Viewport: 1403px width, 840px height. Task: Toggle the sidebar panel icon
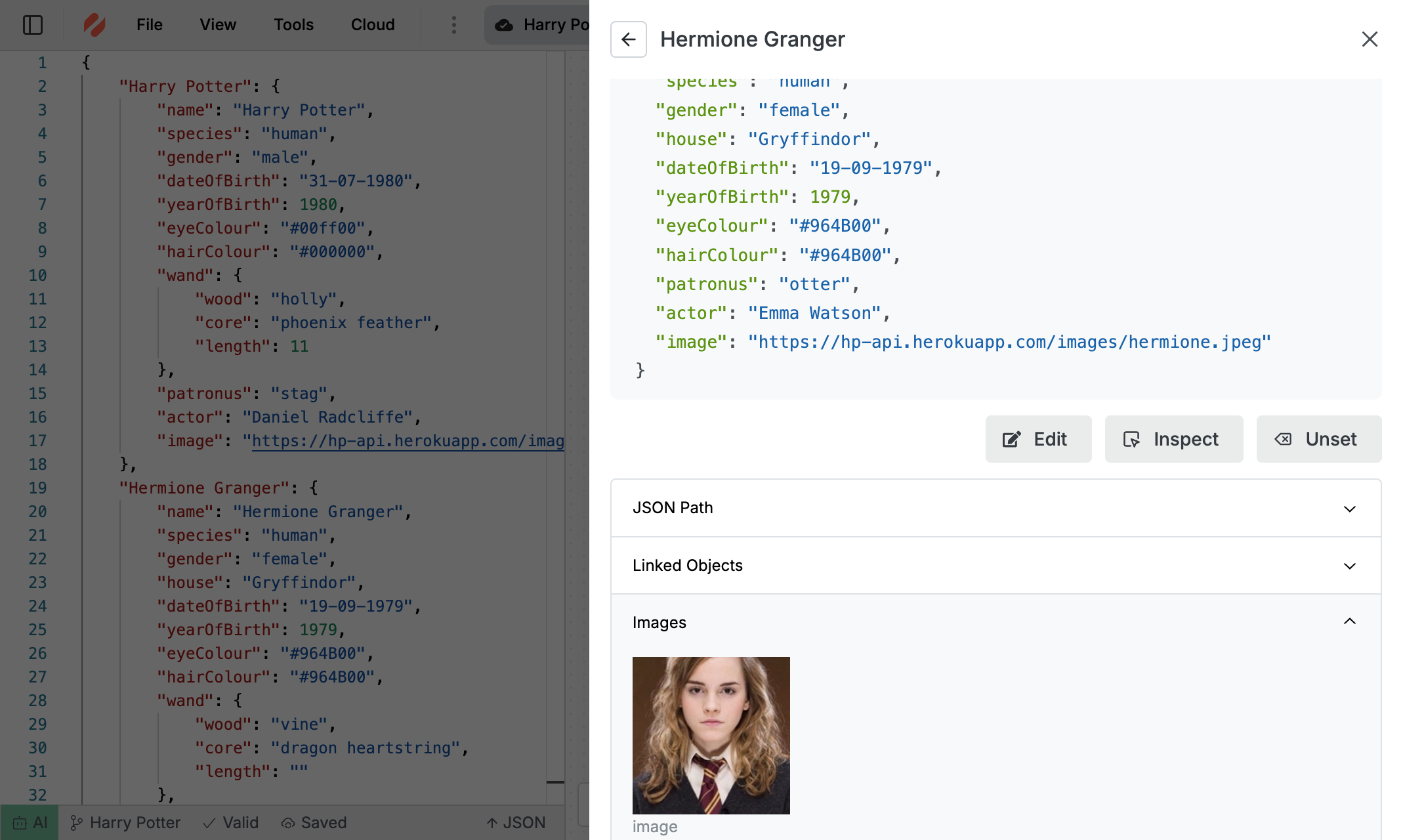click(x=33, y=25)
